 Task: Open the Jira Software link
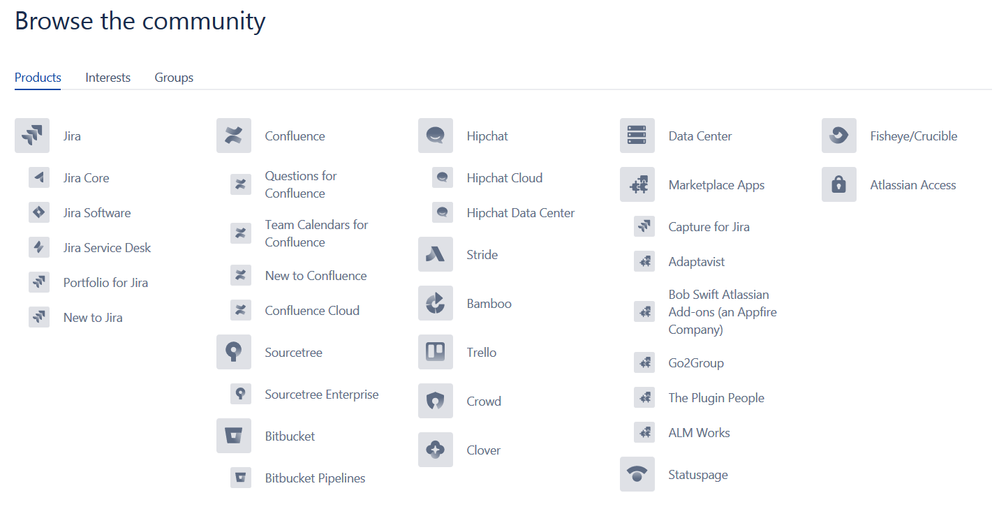(97, 213)
